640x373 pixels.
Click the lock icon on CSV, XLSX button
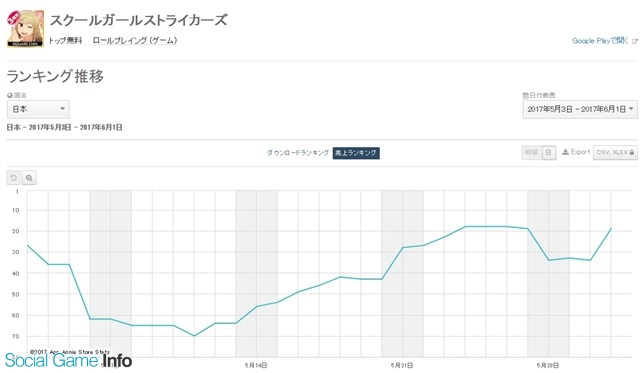pos(632,152)
